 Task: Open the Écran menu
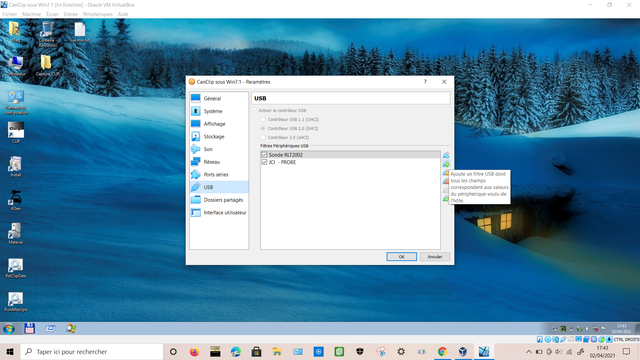52,14
